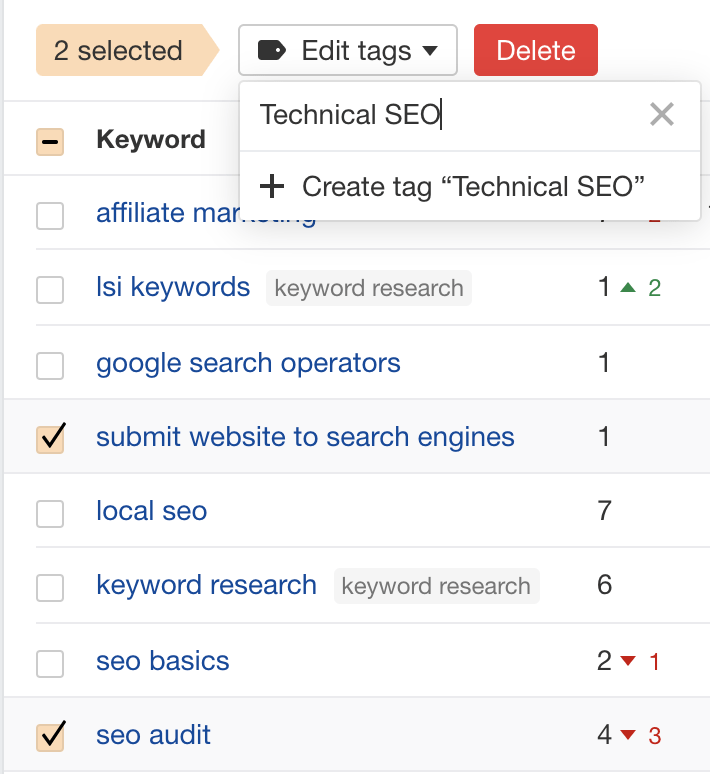
Task: Click the 2 selected indicator label
Action: 118,51
